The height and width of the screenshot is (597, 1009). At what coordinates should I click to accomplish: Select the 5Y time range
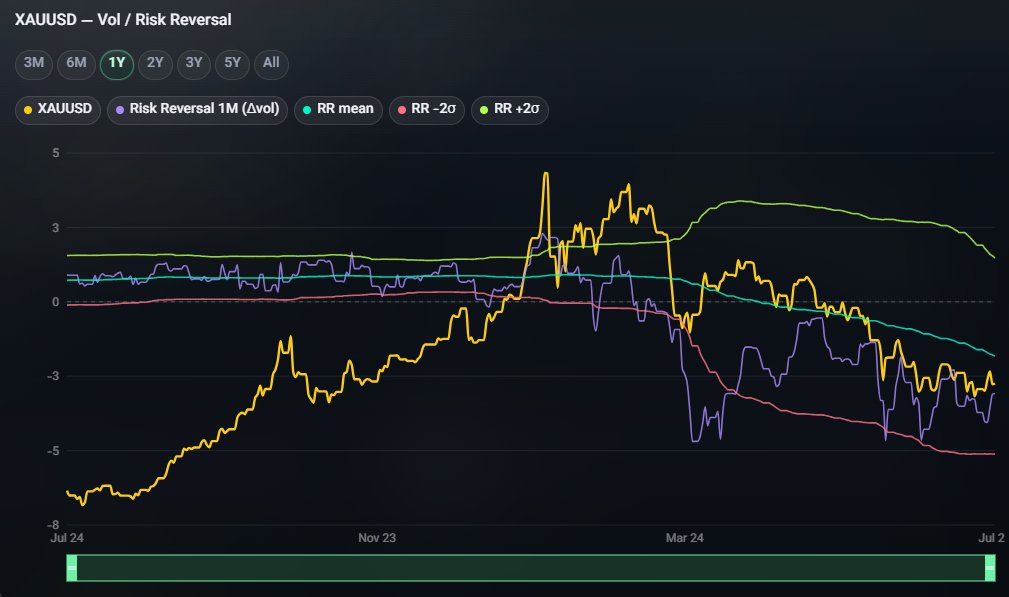pyautogui.click(x=232, y=64)
